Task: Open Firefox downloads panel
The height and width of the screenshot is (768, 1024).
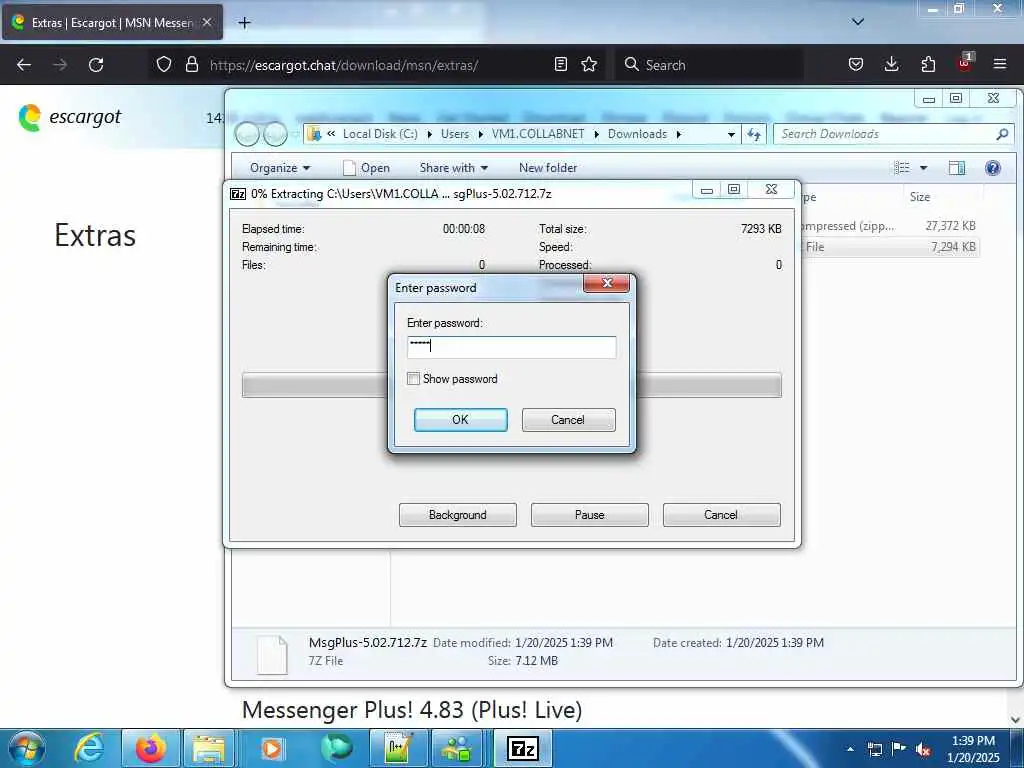Action: [x=891, y=64]
